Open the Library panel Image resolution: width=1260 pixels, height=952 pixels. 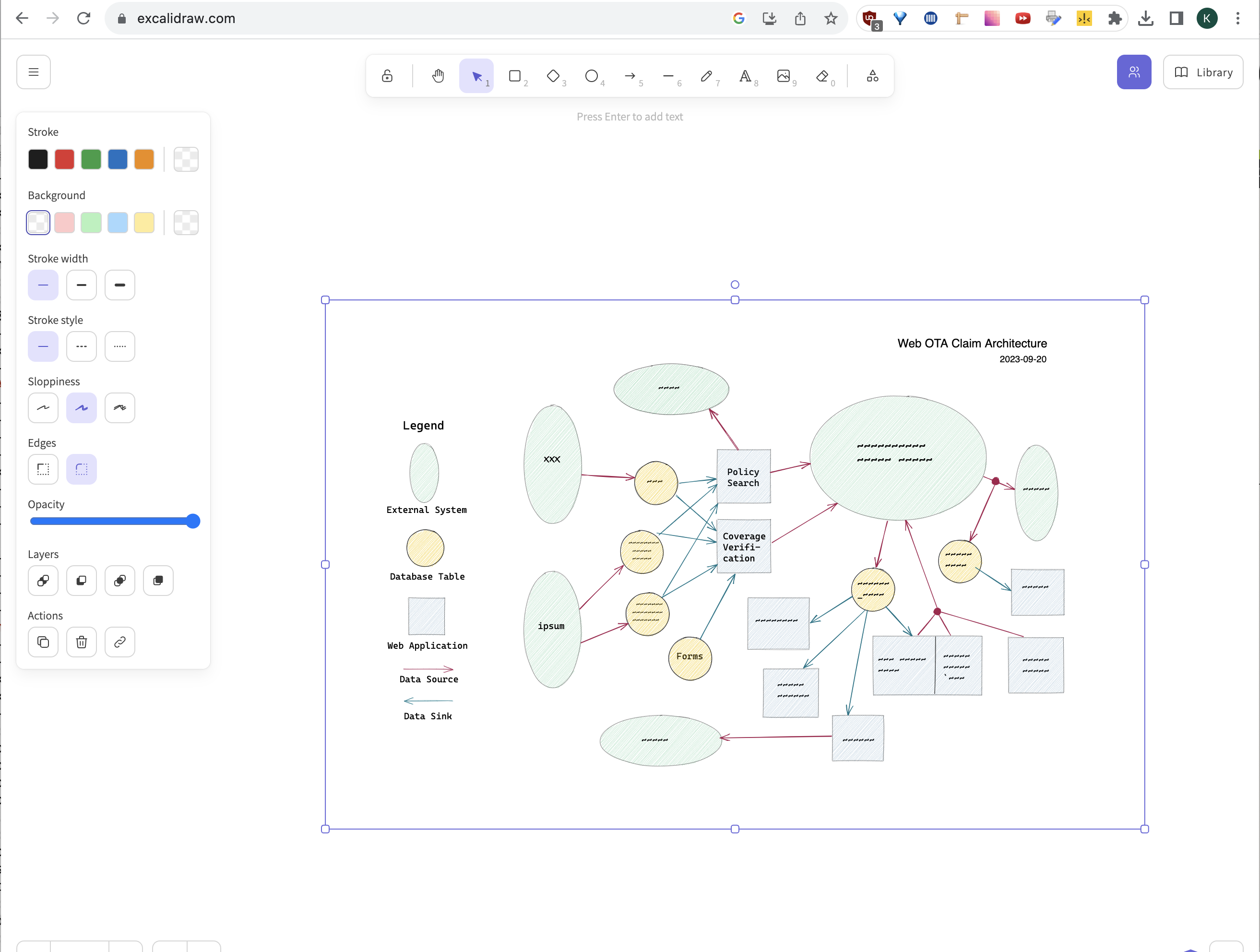point(1203,72)
